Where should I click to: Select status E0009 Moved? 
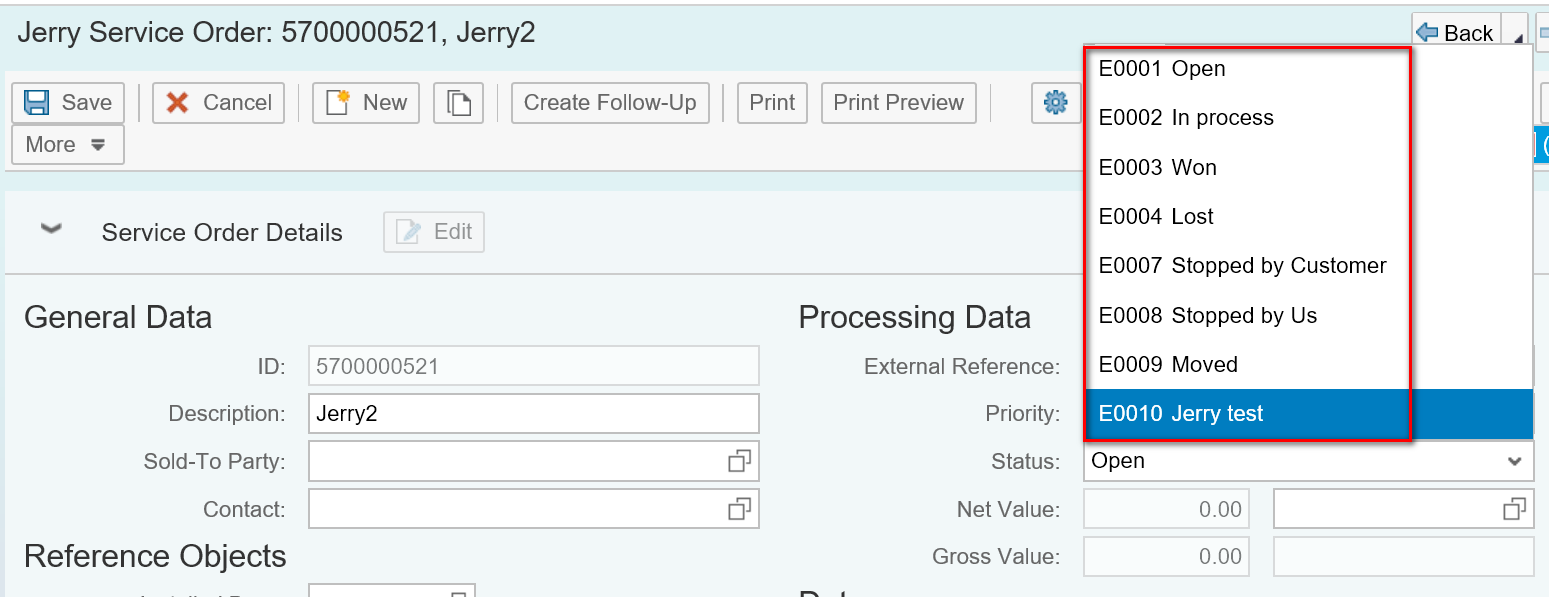pyautogui.click(x=1308, y=364)
